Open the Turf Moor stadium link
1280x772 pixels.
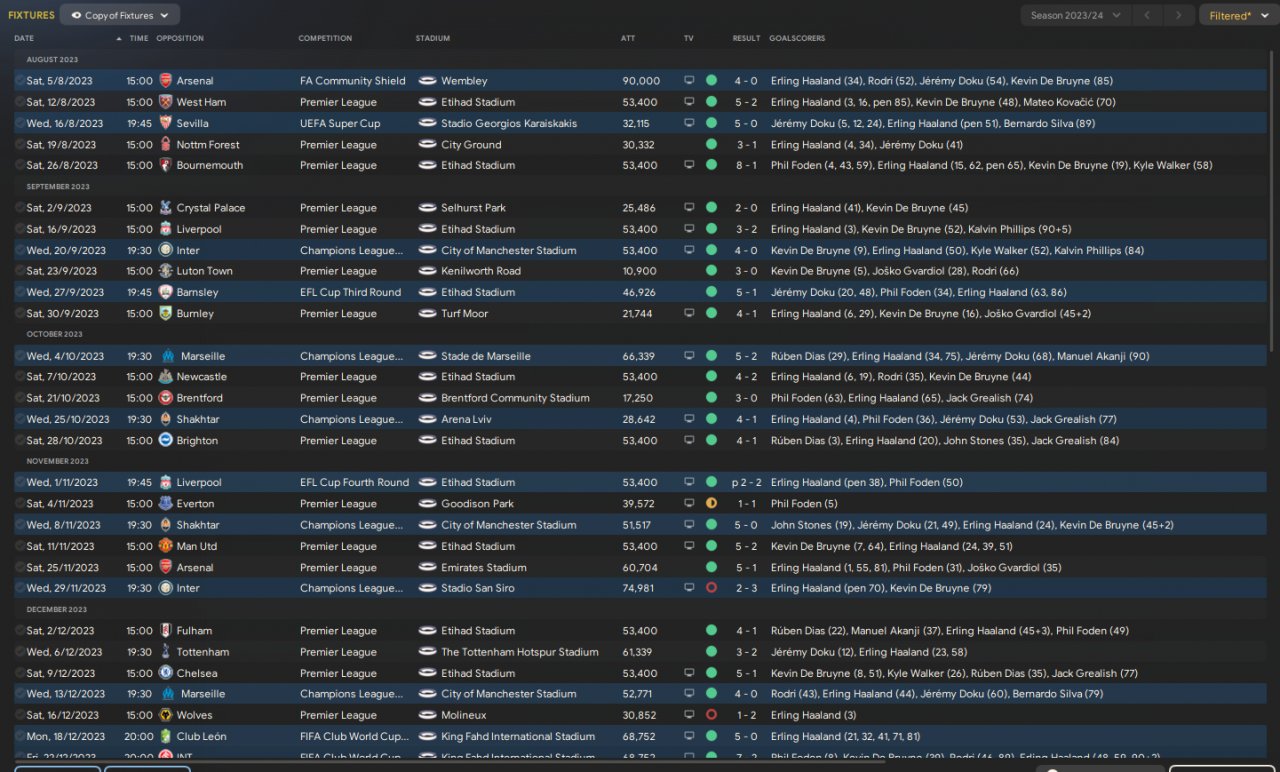coord(465,314)
